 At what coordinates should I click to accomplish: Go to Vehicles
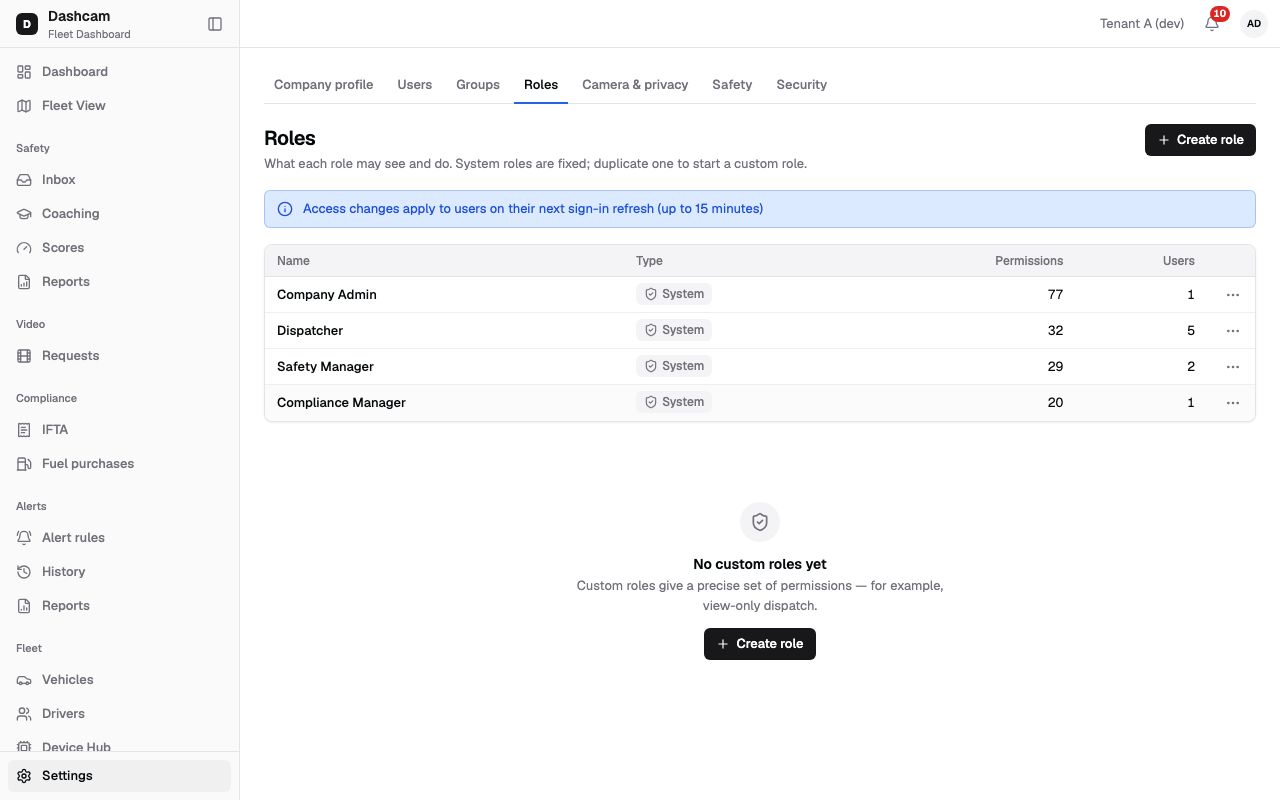(119, 680)
